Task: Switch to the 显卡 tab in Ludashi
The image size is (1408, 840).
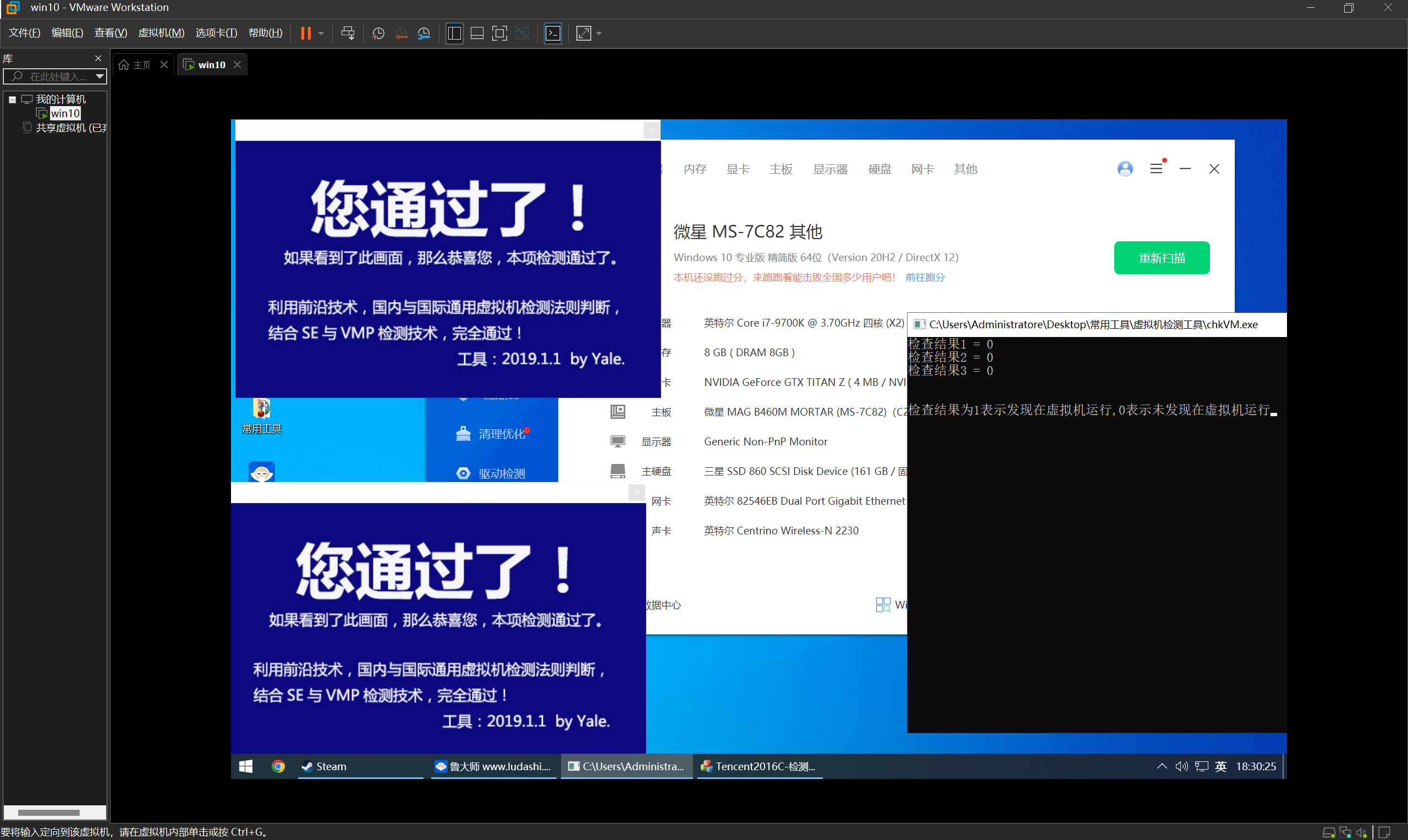Action: coord(738,169)
